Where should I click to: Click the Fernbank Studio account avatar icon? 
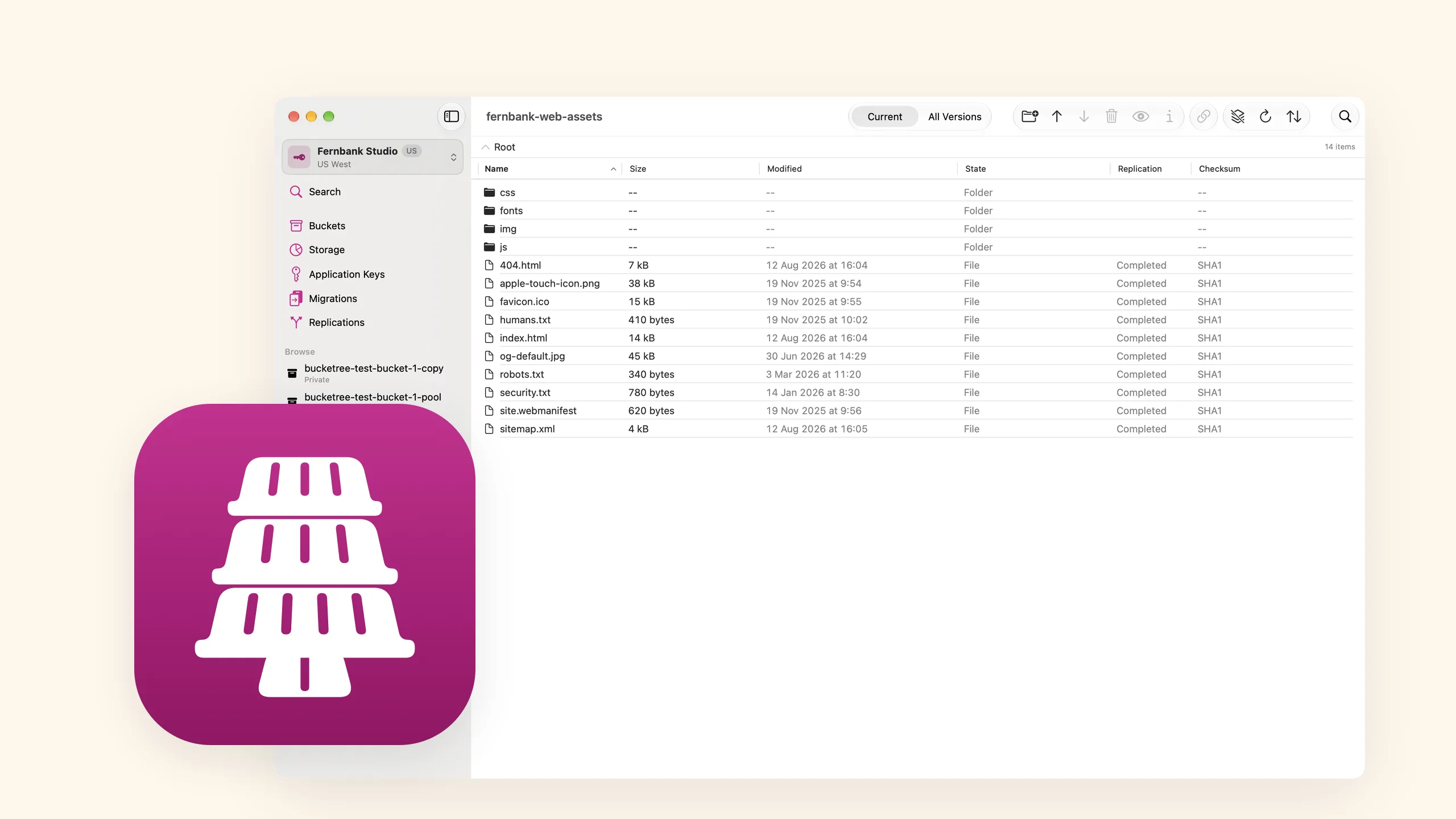299,157
